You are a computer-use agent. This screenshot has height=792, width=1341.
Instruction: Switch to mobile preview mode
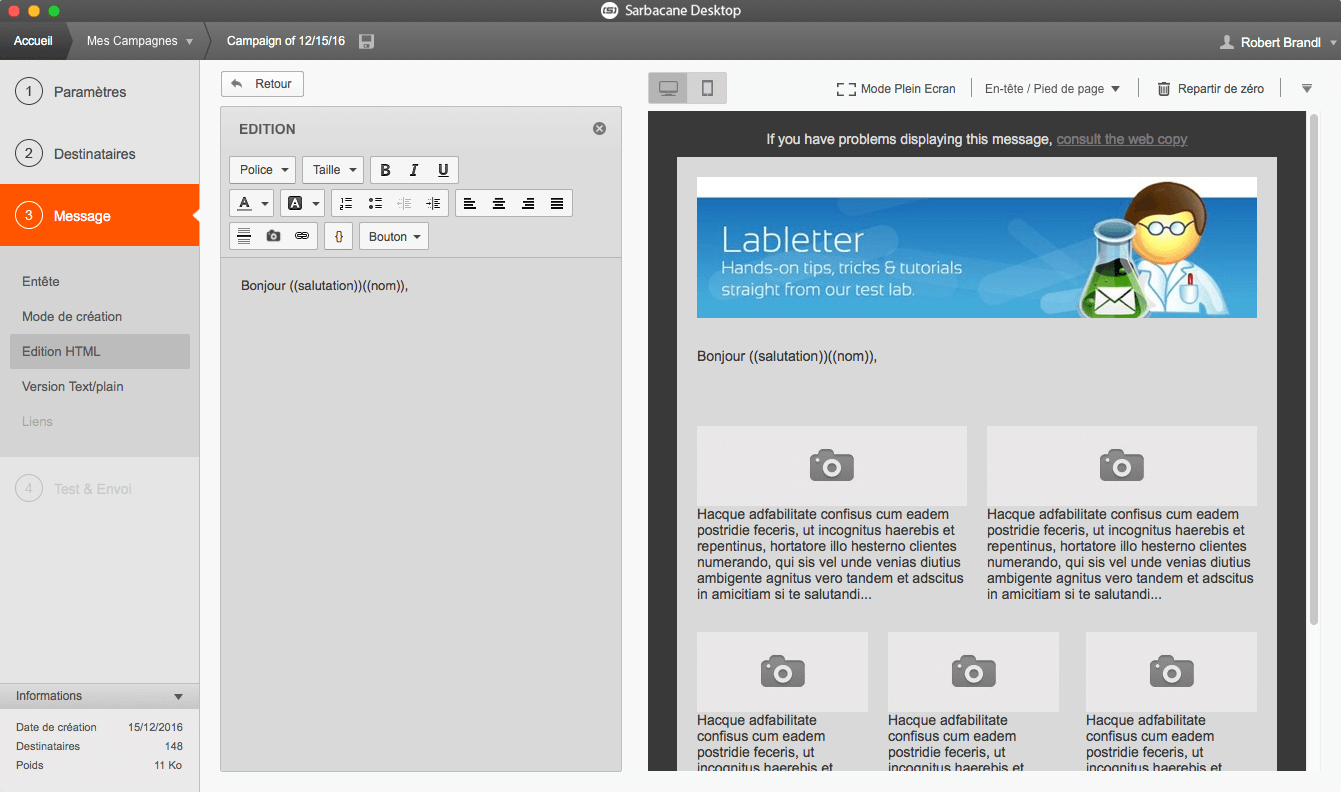707,88
